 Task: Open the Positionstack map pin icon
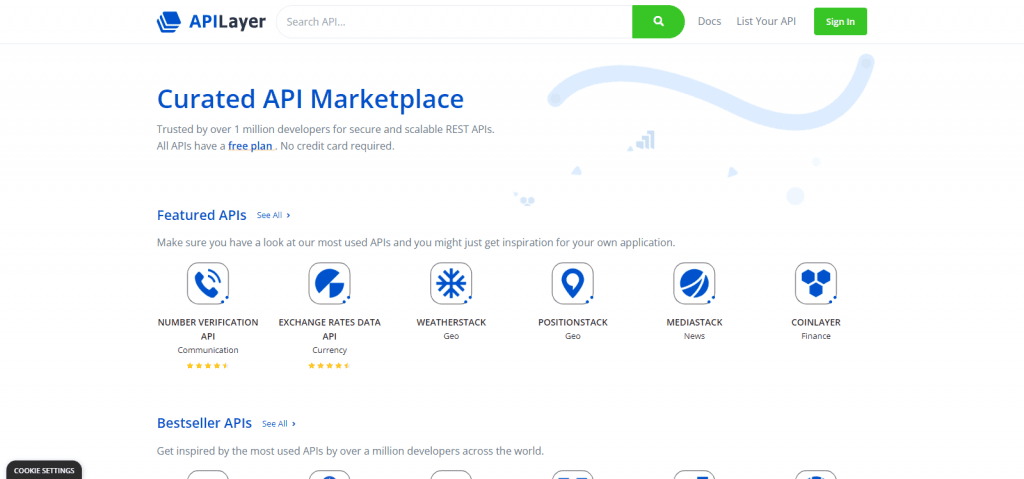click(x=573, y=284)
